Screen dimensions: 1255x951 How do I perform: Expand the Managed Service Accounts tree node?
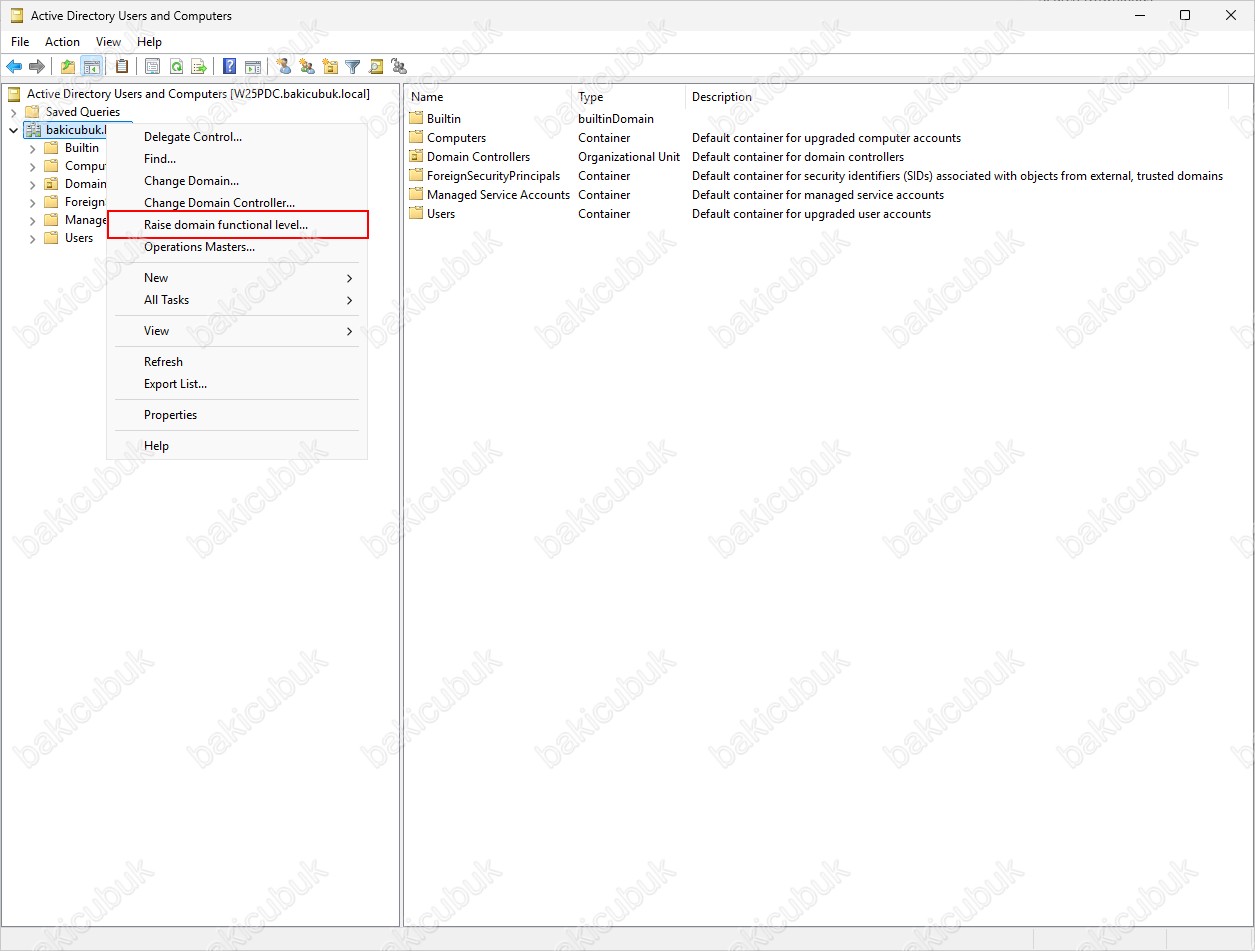[x=32, y=220]
